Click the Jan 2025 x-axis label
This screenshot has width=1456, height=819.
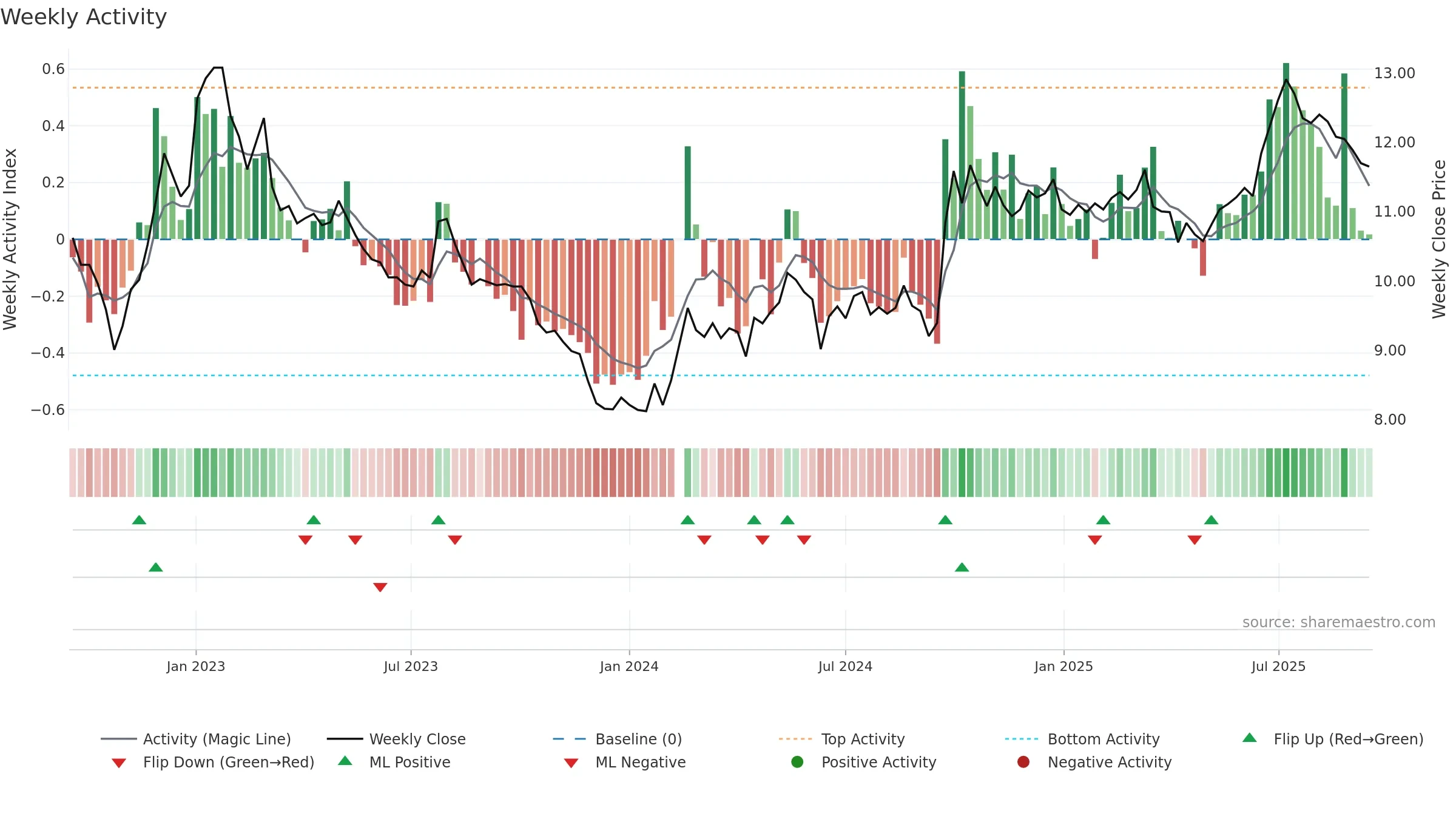[1063, 666]
